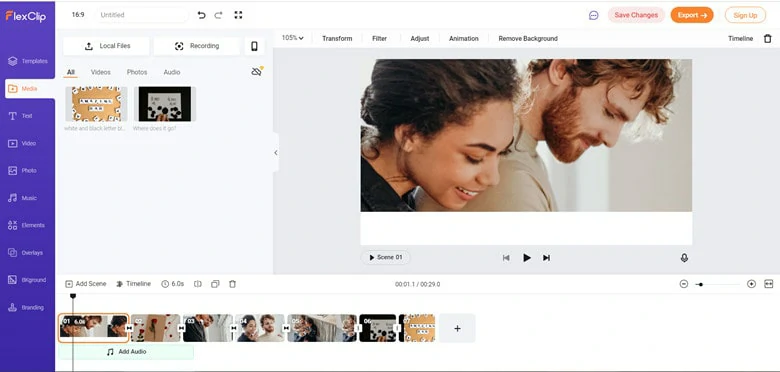Image resolution: width=780 pixels, height=372 pixels.
Task: Play the video preview
Action: (x=526, y=258)
